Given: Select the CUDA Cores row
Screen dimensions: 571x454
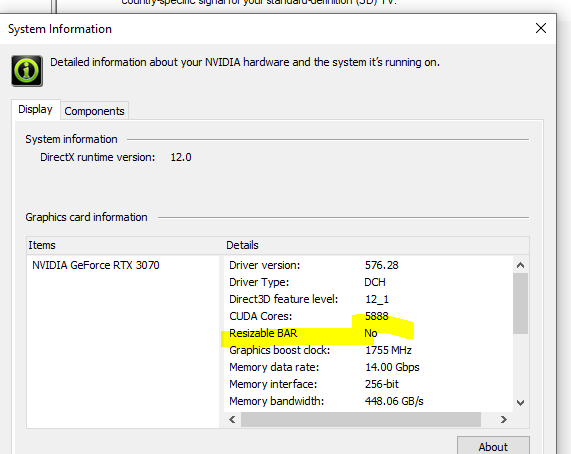Looking at the screenshot, I should coord(368,316).
